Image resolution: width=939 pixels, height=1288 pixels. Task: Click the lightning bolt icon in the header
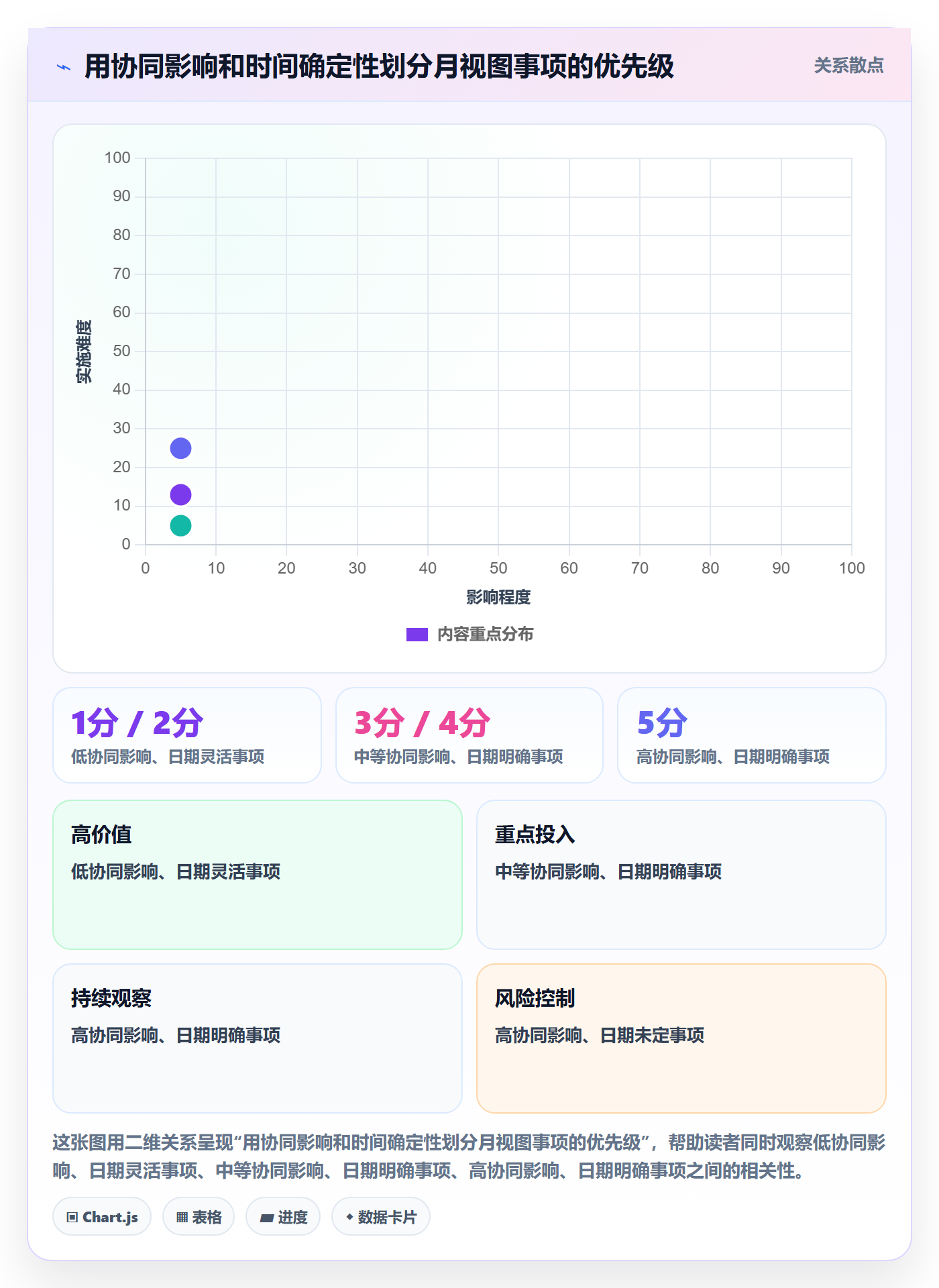pyautogui.click(x=64, y=67)
